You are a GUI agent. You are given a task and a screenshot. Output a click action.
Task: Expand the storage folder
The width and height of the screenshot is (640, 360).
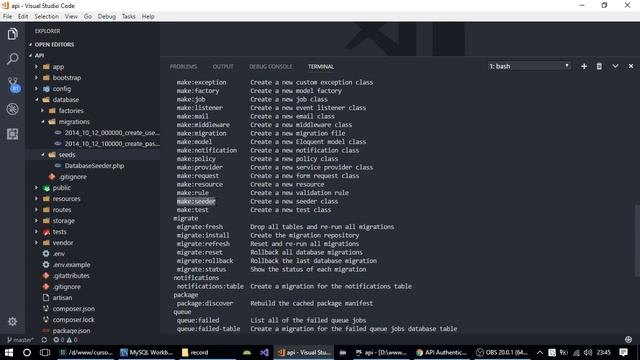tap(93, 221)
